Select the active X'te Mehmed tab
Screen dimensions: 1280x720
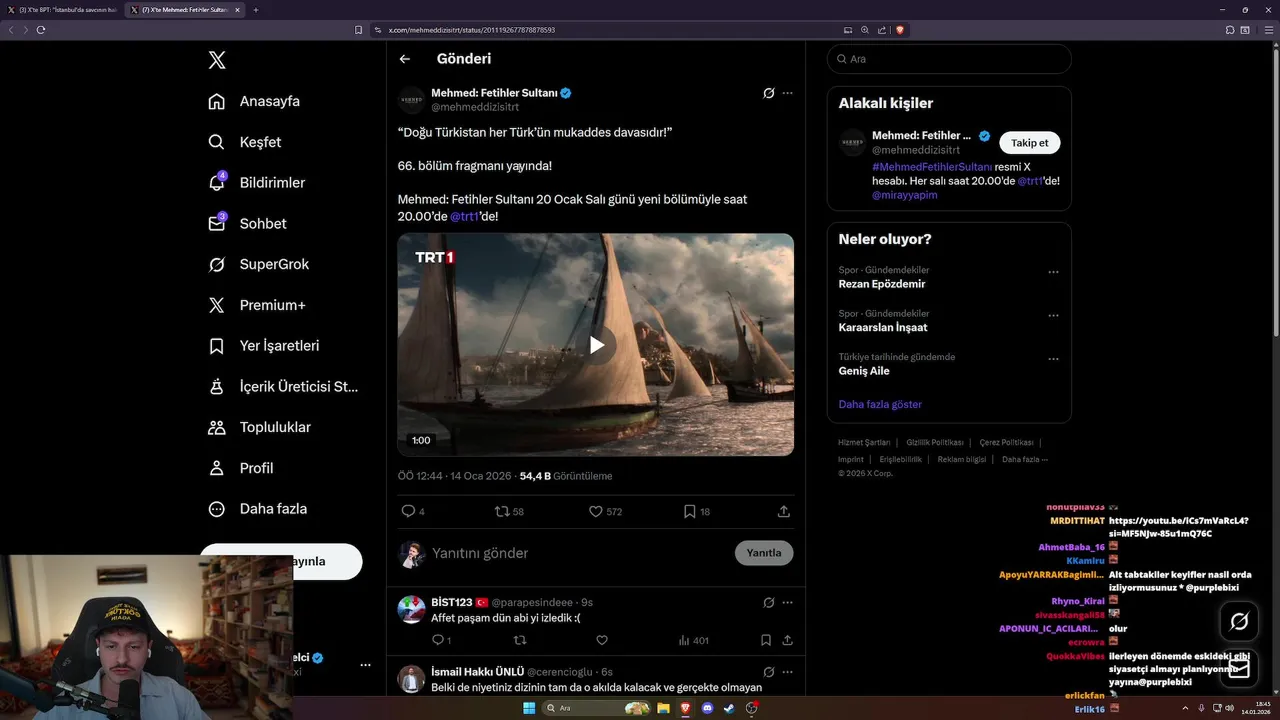click(185, 10)
